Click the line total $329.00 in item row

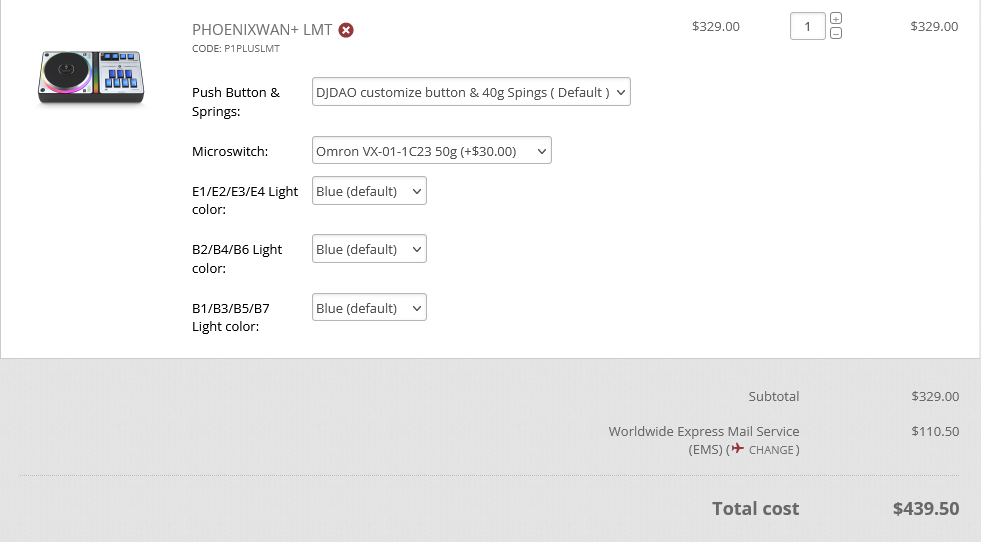coord(934,26)
